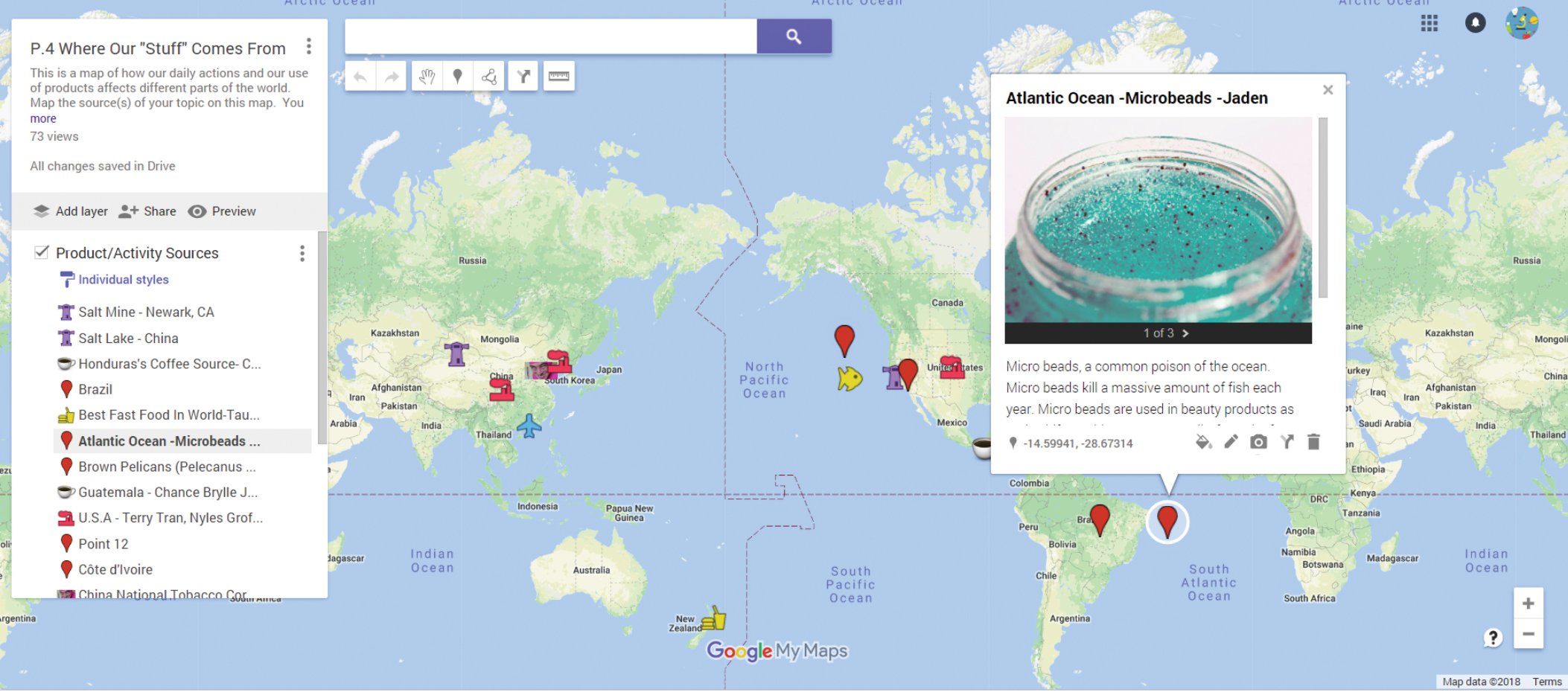The height and width of the screenshot is (692, 1568).
Task: Select Salt Mine - Newark, CA item
Action: click(182, 312)
